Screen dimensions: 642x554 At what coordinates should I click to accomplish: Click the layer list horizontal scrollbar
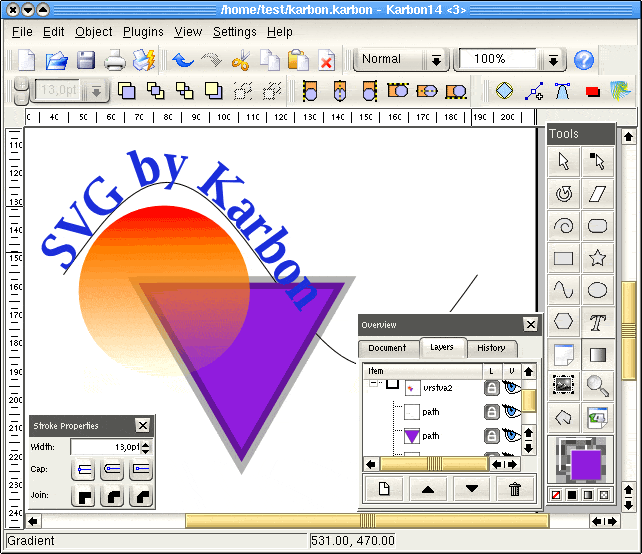[434, 464]
